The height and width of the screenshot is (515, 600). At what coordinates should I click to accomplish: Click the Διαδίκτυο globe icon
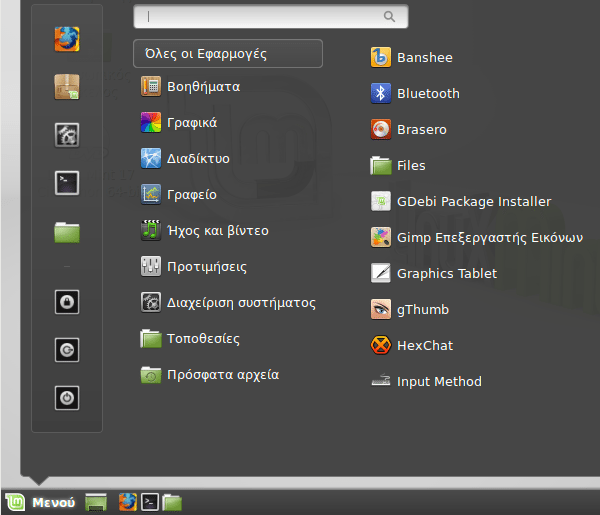(x=151, y=158)
